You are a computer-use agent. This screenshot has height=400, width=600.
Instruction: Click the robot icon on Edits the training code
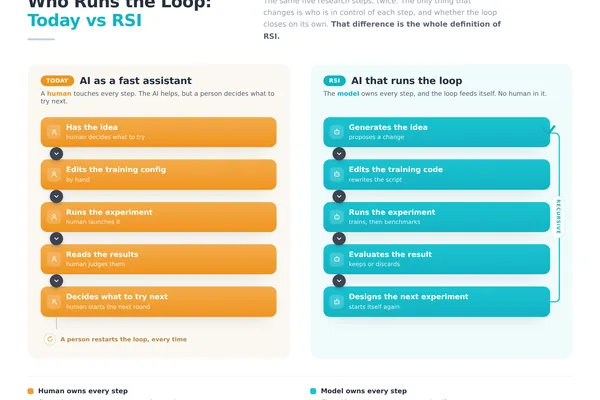pyautogui.click(x=337, y=175)
